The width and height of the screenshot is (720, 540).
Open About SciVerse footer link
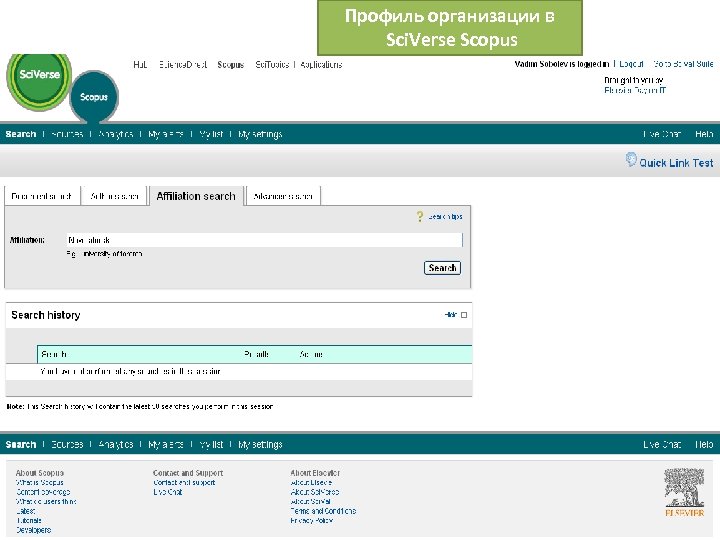point(315,492)
